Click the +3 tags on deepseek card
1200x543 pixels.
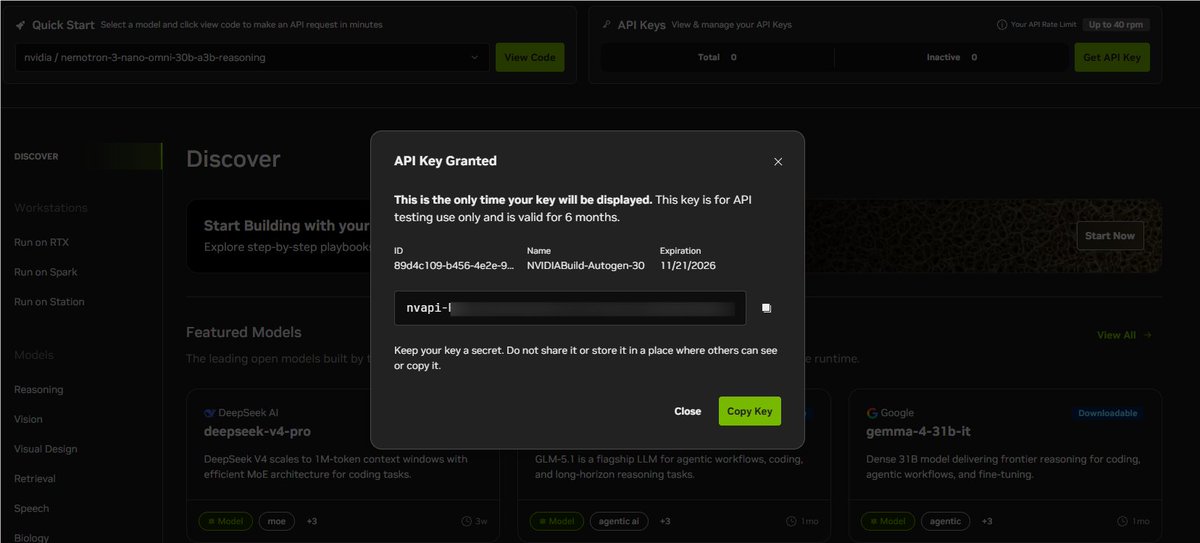tap(312, 521)
